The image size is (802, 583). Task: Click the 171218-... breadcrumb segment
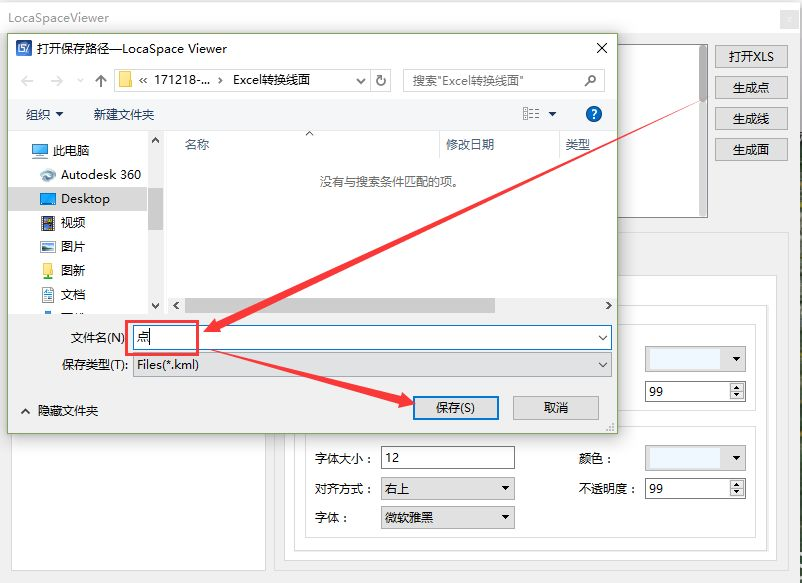coord(182,80)
